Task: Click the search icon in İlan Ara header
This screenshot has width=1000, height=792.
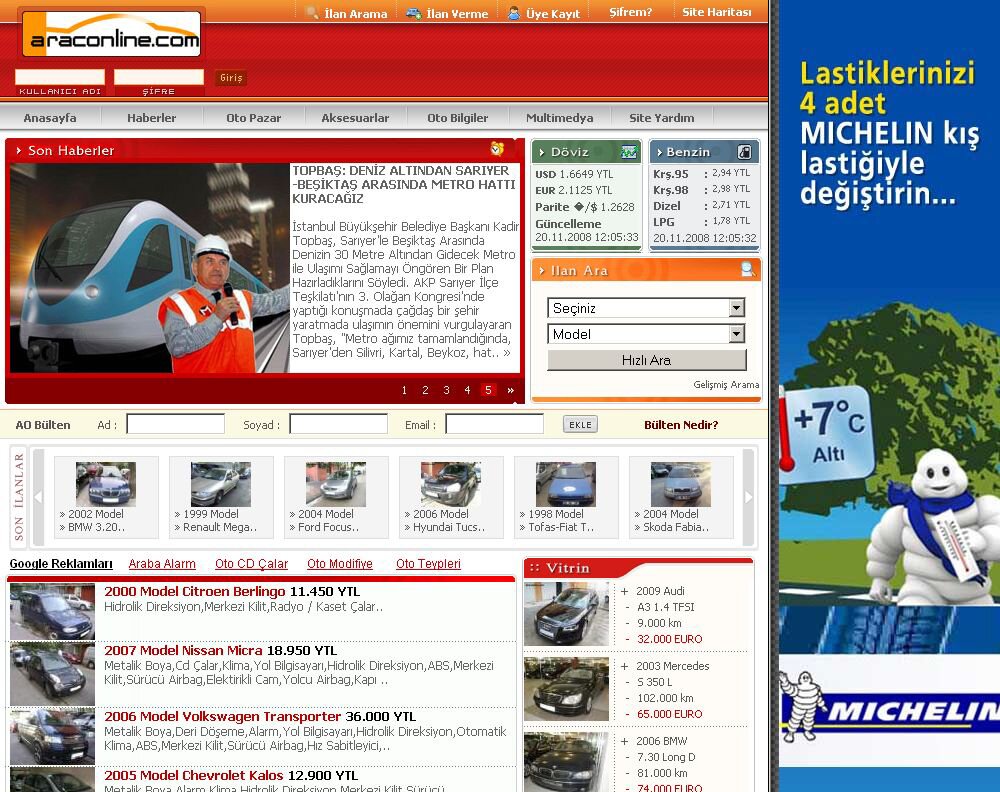Action: [x=747, y=269]
